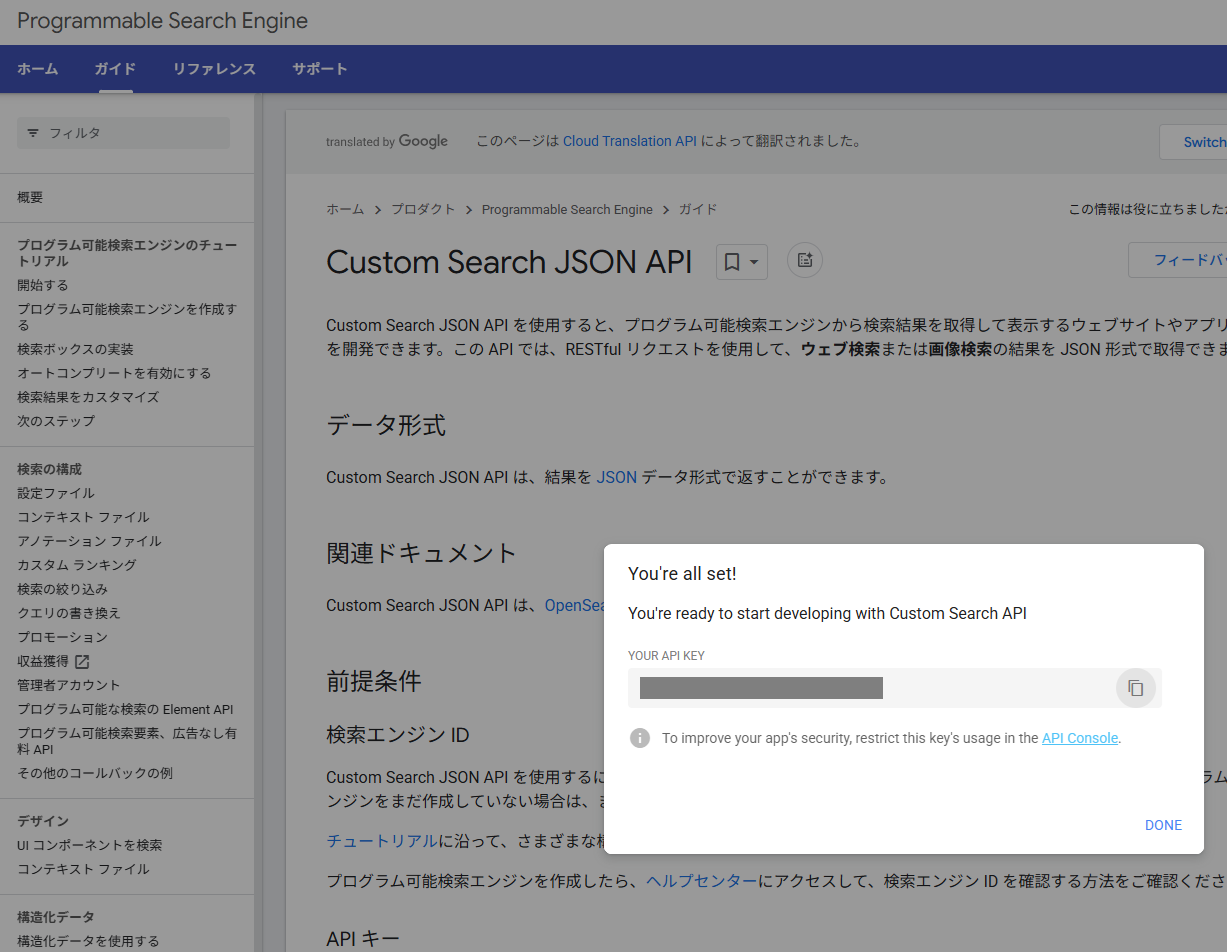
Task: Click the Google logo in the translation banner
Action: pos(424,141)
